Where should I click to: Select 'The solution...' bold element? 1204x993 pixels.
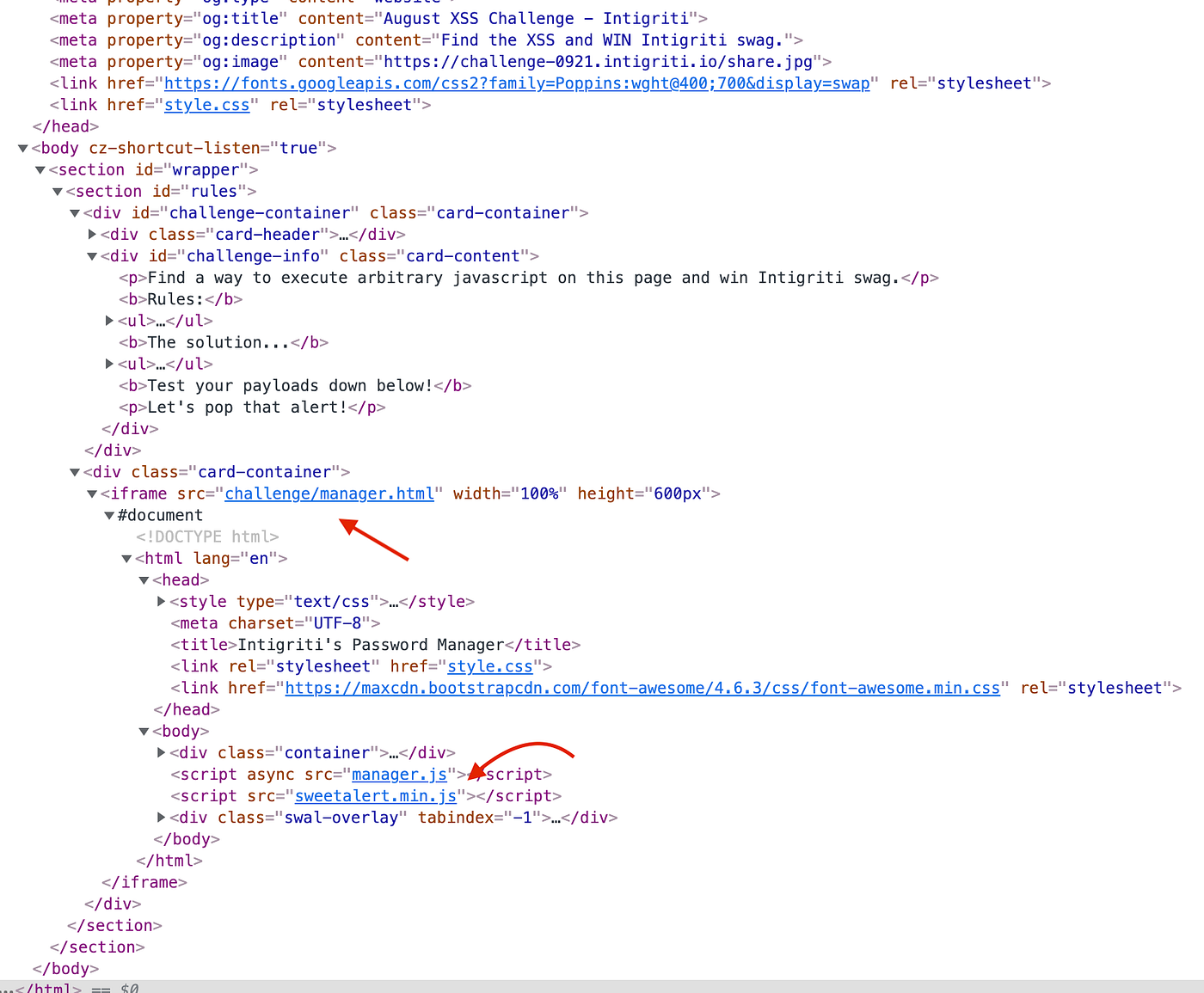(x=224, y=342)
